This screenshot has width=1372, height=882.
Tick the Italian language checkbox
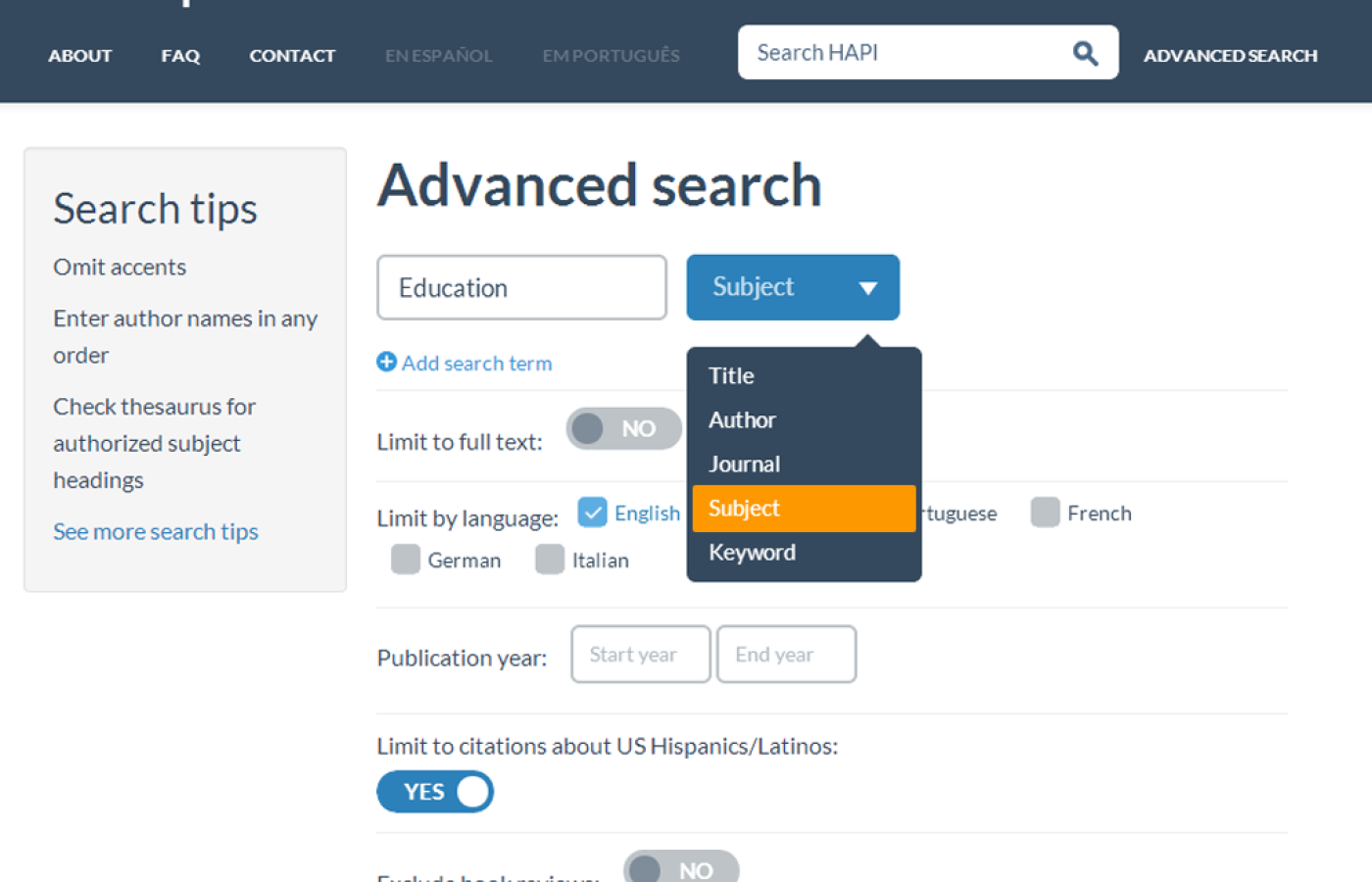(550, 560)
